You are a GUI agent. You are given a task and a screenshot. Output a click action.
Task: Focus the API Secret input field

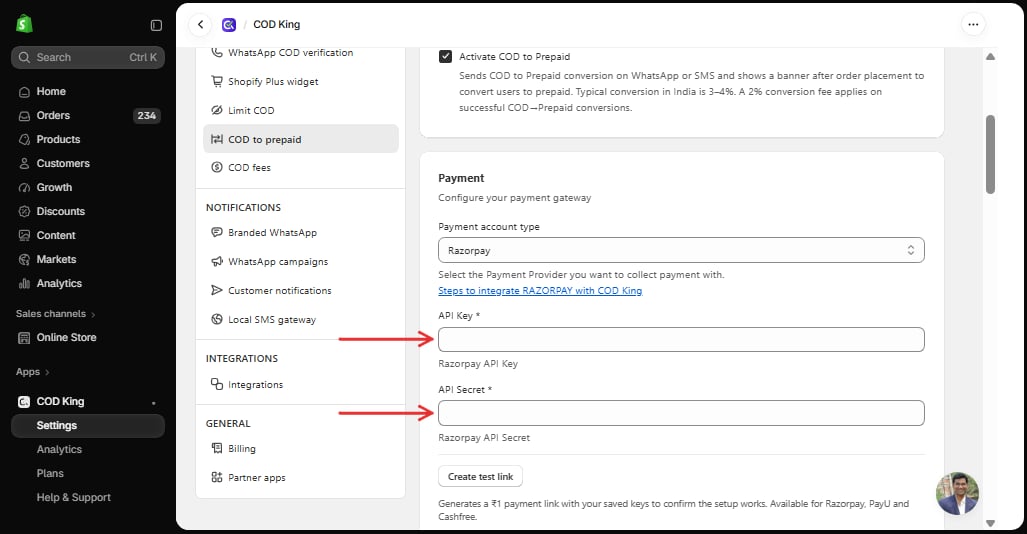click(681, 413)
